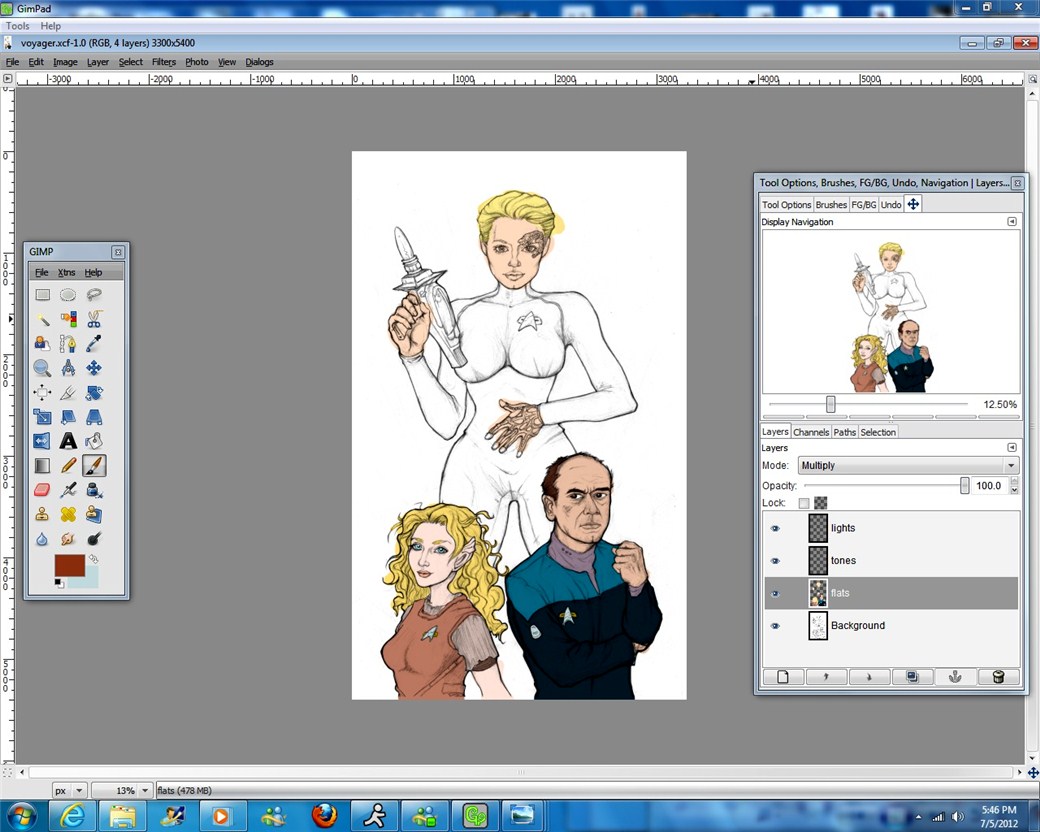
Task: Select the Shear tool
Action: point(68,417)
